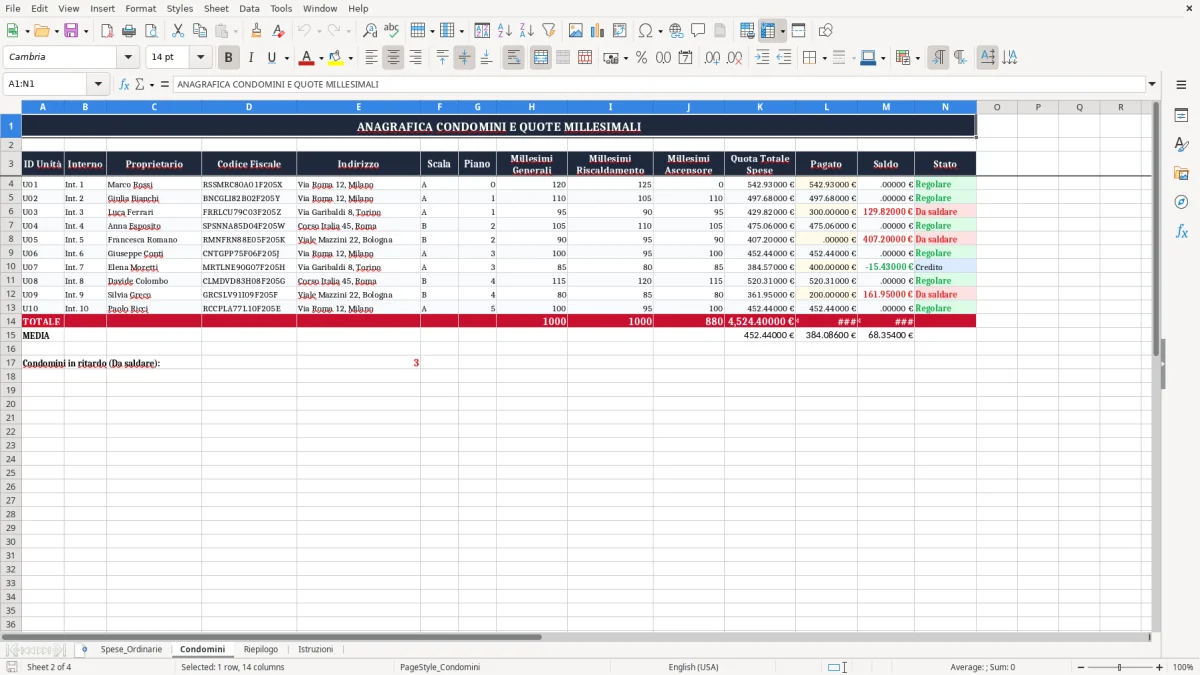The image size is (1200, 675).
Task: Toggle Merge and Center Cells
Action: click(x=540, y=58)
